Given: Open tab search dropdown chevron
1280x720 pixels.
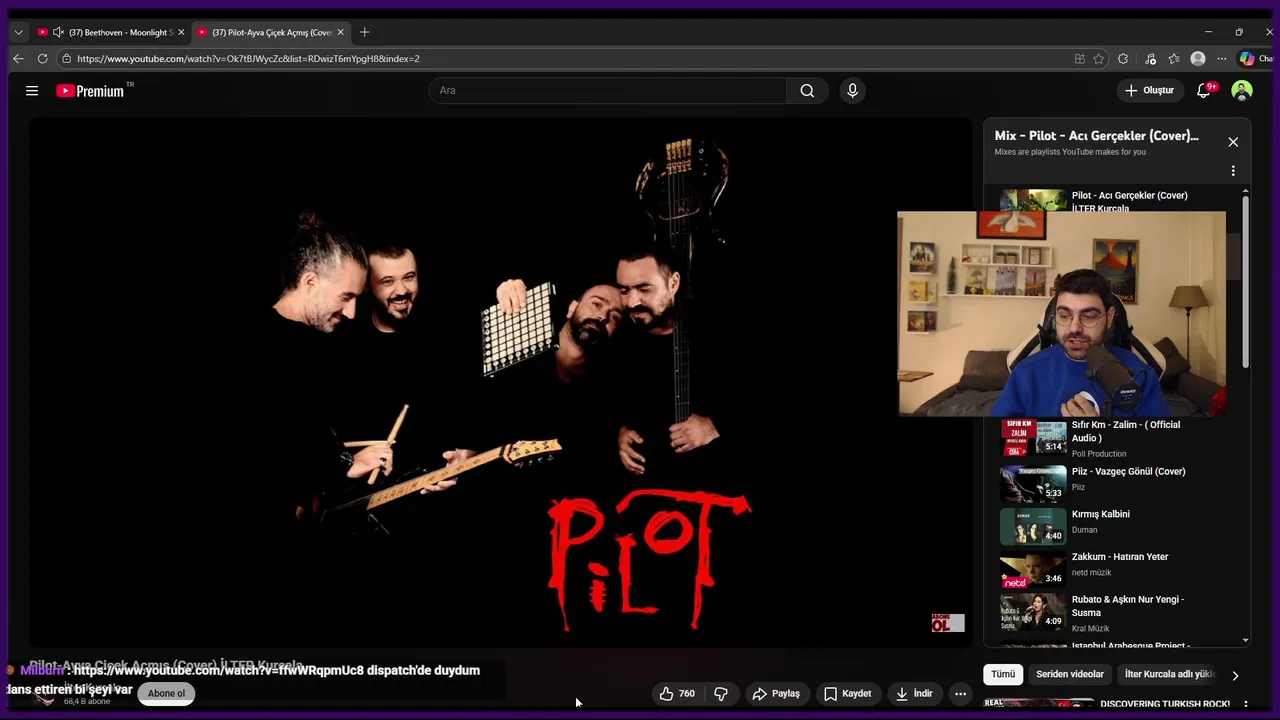Looking at the screenshot, I should [18, 32].
